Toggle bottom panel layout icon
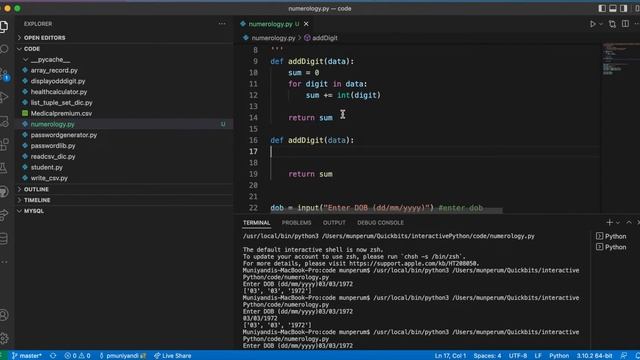The image size is (640, 360). pos(613,8)
